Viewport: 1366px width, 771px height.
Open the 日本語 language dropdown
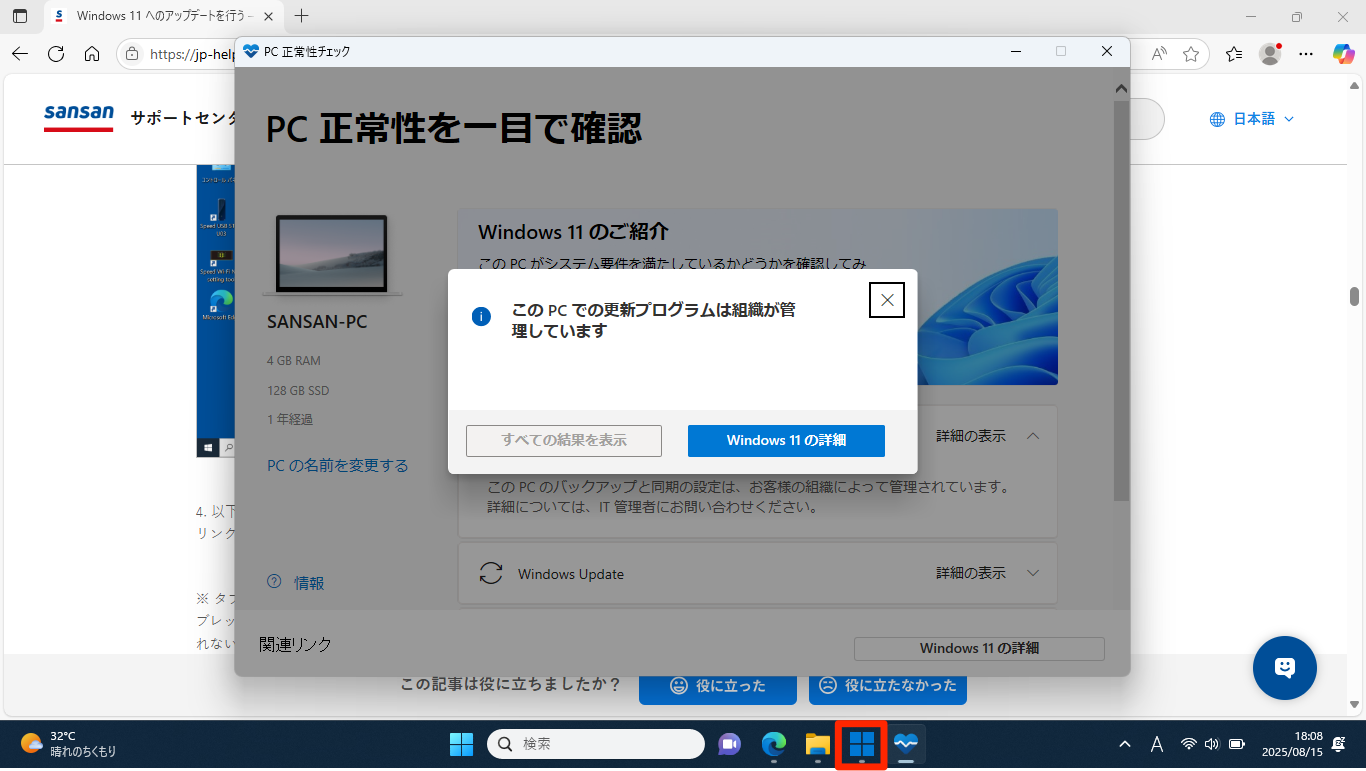click(x=1251, y=119)
